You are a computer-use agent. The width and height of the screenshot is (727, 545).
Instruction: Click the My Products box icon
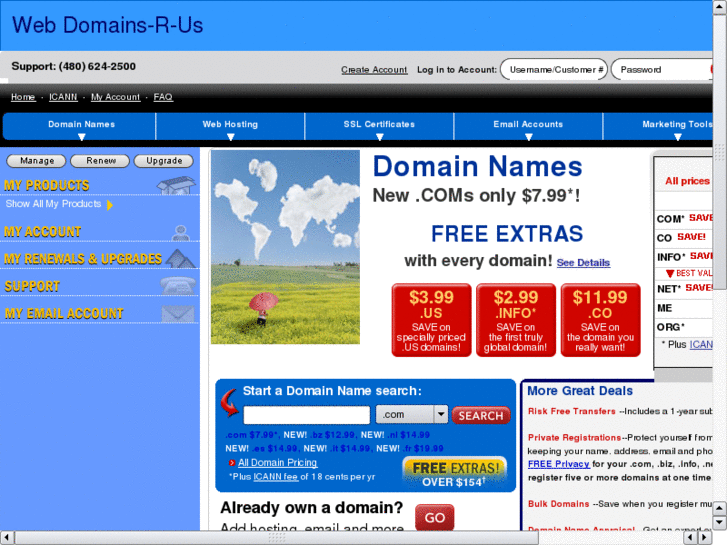tap(176, 185)
